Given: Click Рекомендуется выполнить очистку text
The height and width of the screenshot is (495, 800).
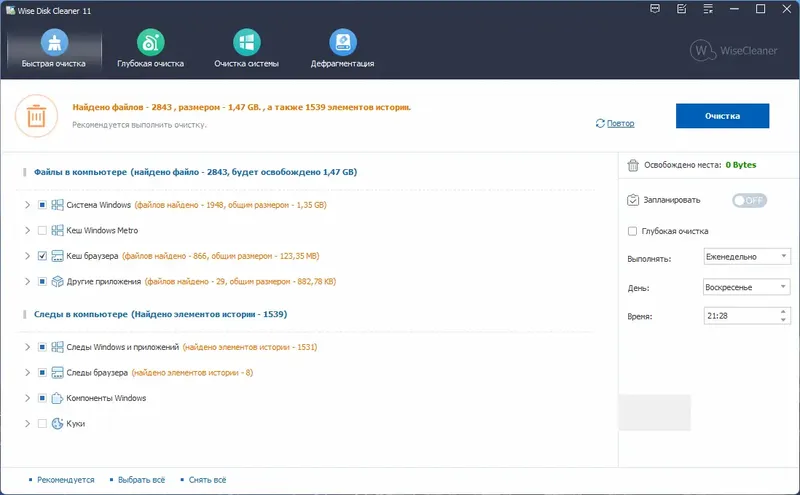Looking at the screenshot, I should [x=139, y=125].
